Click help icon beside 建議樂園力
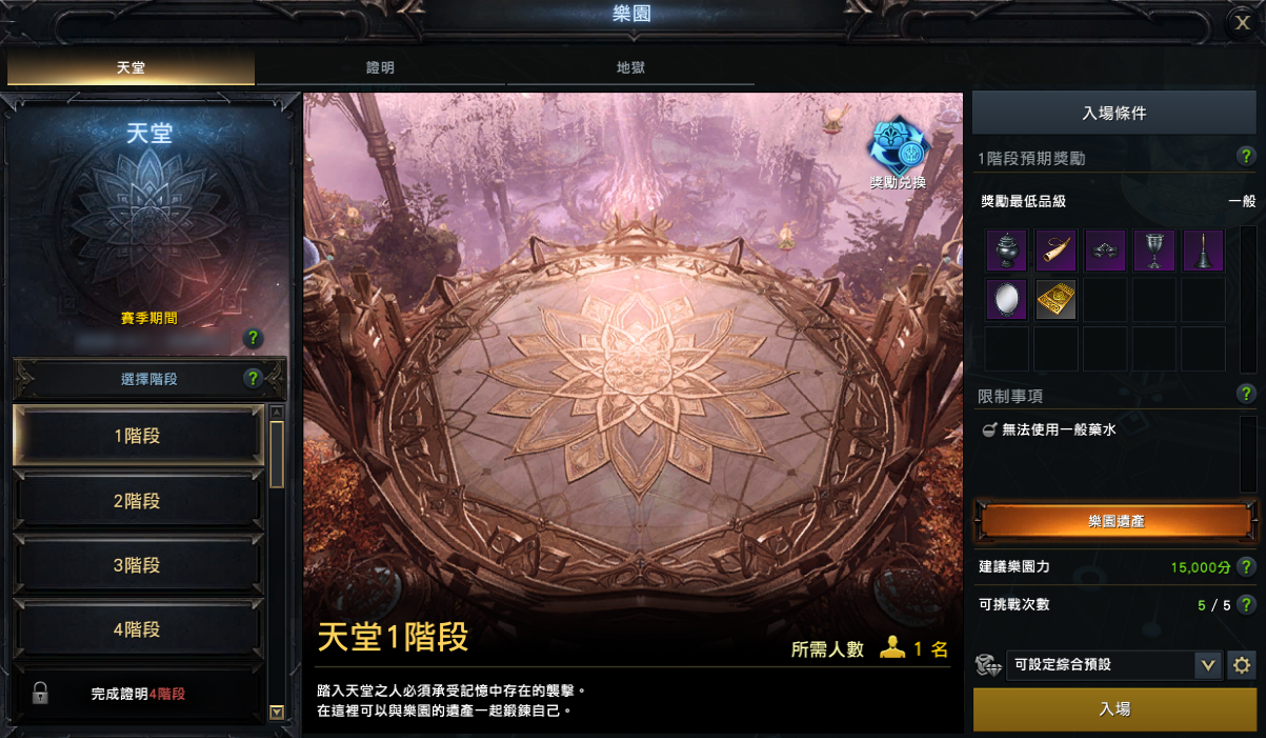This screenshot has height=738, width=1266. point(1246,567)
